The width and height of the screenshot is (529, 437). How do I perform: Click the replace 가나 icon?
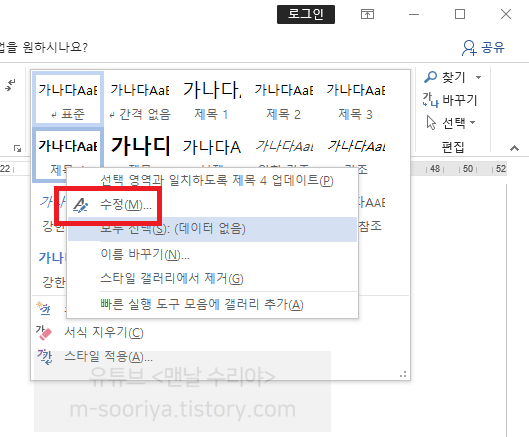pos(430,100)
